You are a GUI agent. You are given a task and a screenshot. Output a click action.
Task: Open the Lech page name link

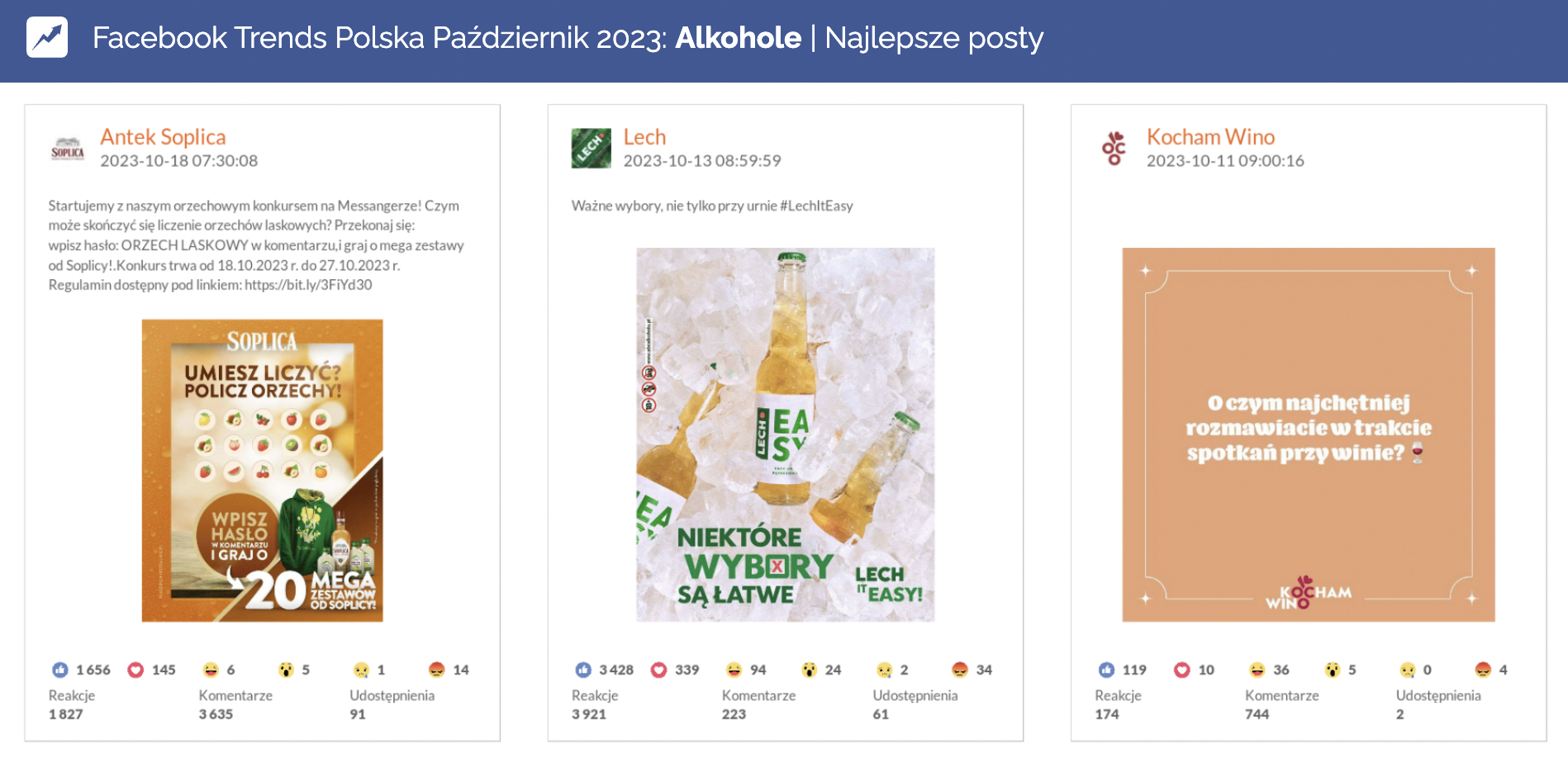point(644,137)
